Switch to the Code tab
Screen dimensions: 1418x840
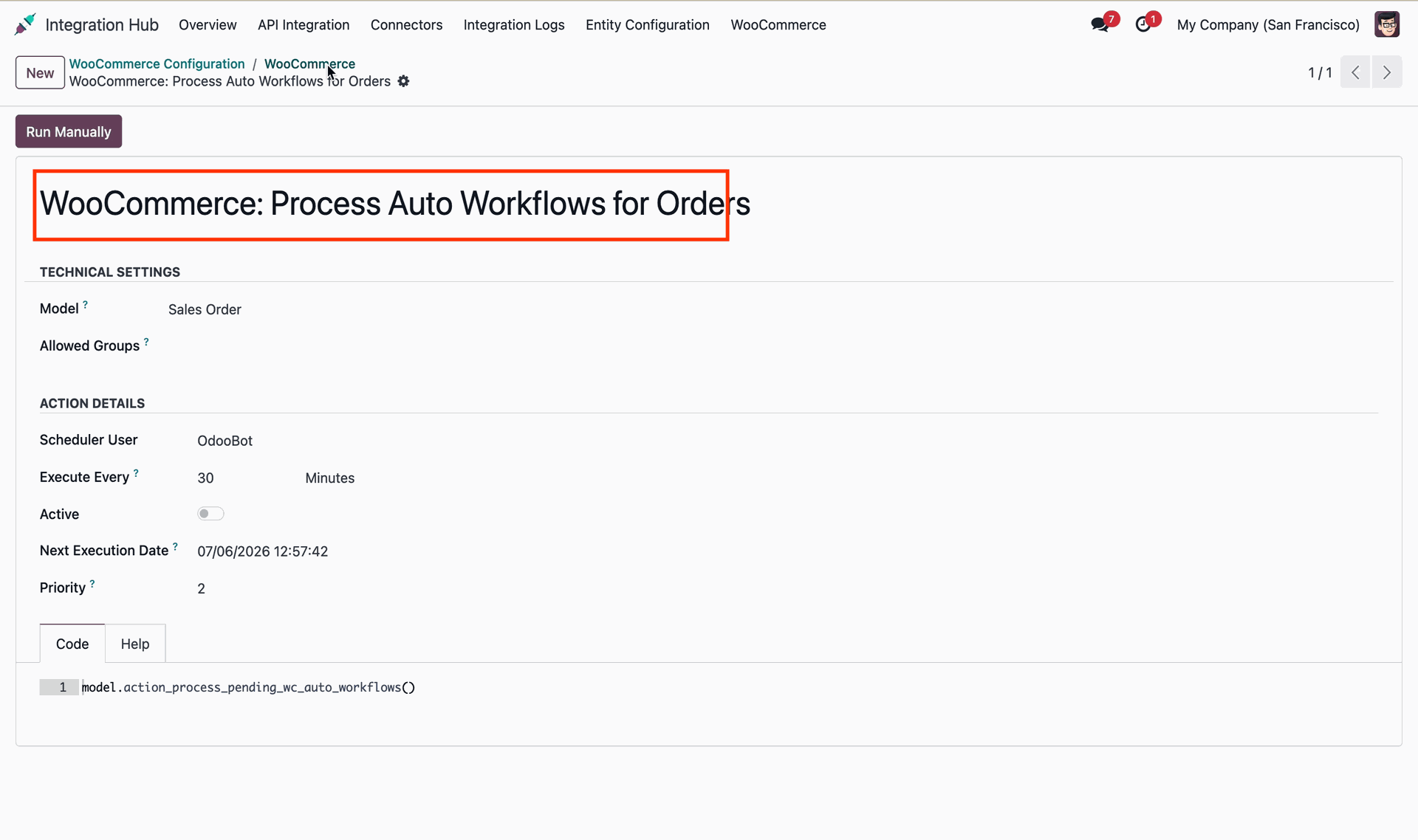click(72, 644)
